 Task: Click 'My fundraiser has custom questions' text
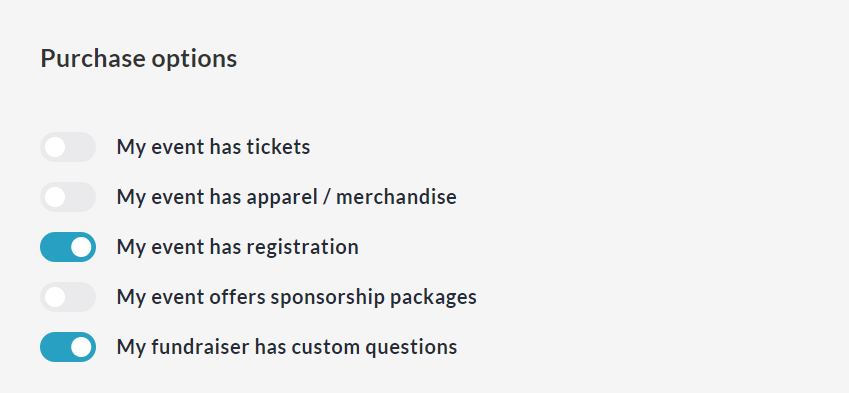coord(287,347)
